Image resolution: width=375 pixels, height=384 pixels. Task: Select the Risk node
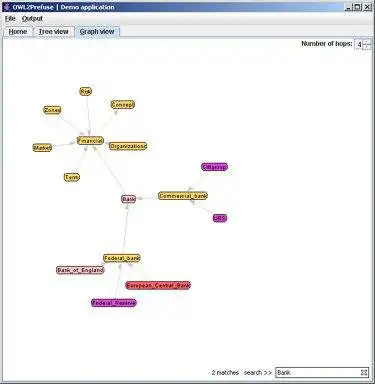pos(86,91)
